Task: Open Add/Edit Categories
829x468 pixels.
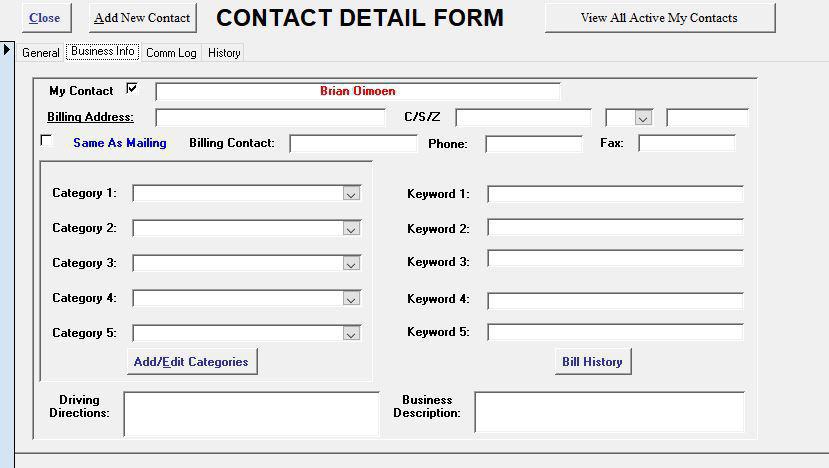Action: click(191, 362)
